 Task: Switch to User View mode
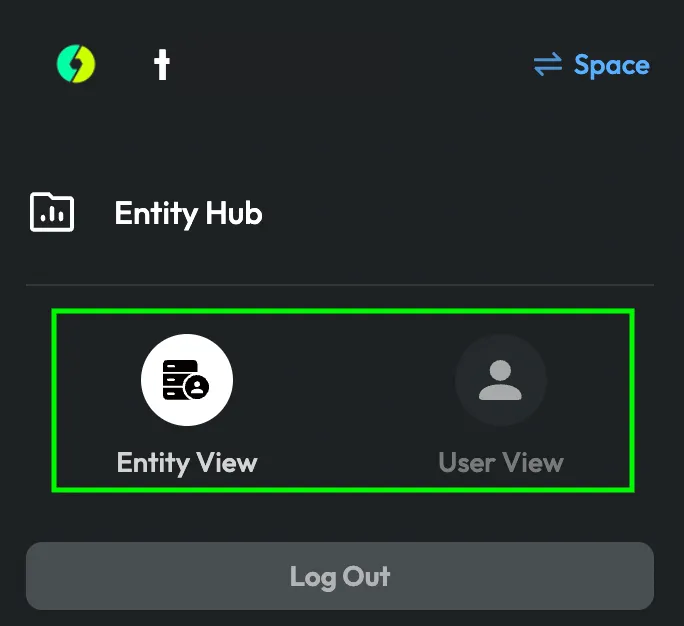coord(500,402)
